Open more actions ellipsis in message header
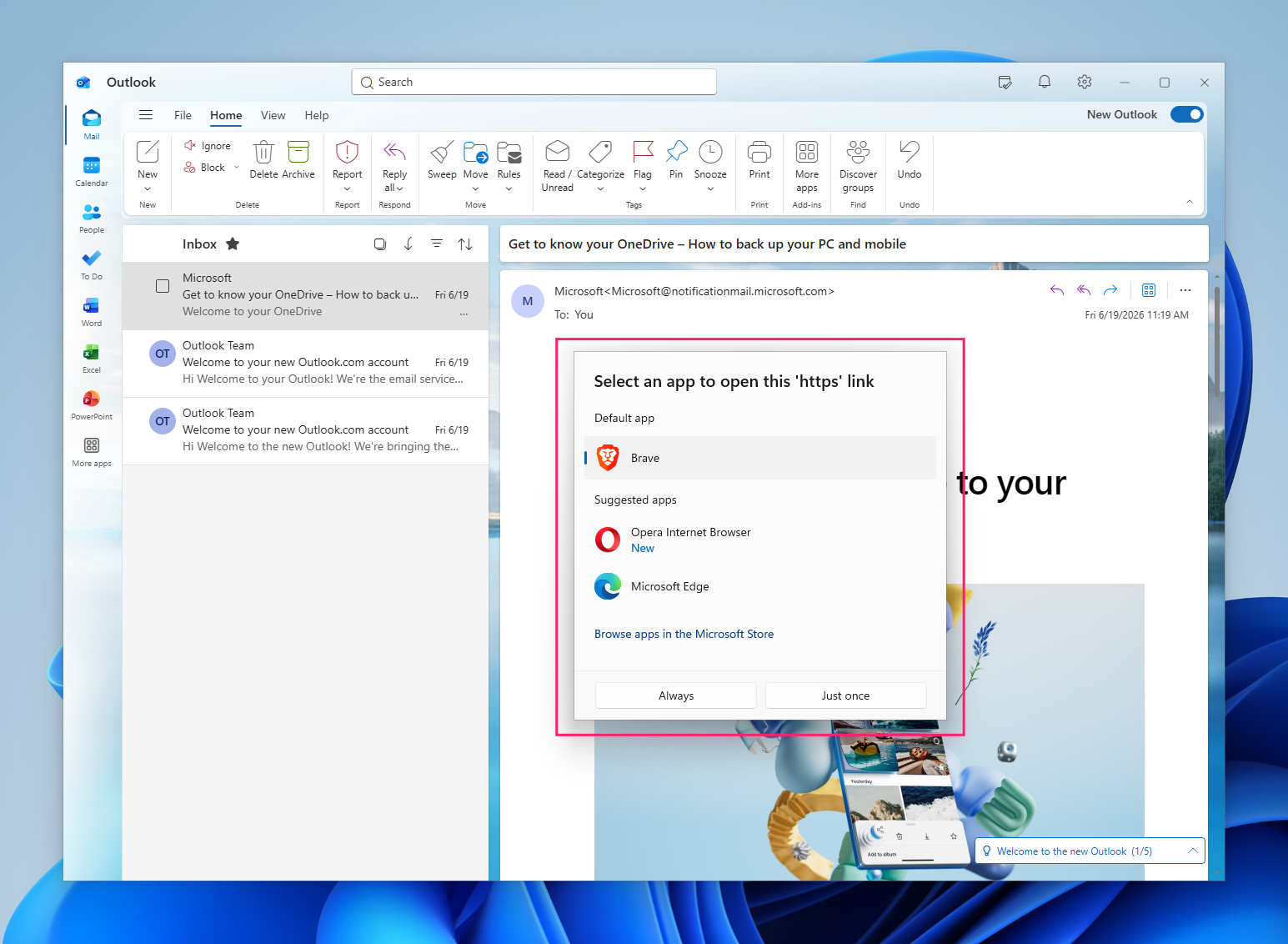Viewport: 1288px width, 944px height. click(x=1185, y=290)
